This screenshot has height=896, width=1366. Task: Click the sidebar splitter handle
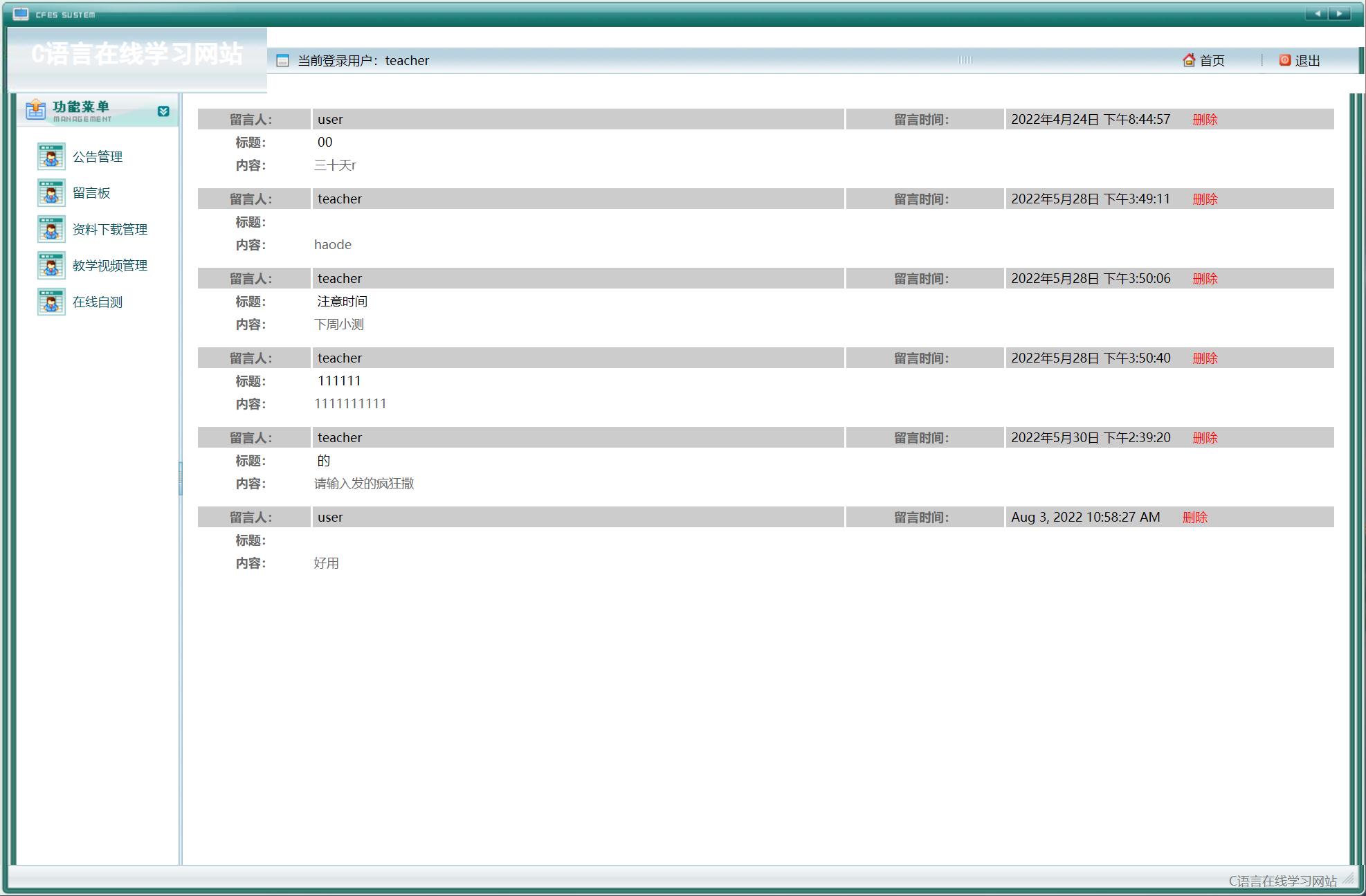click(181, 479)
